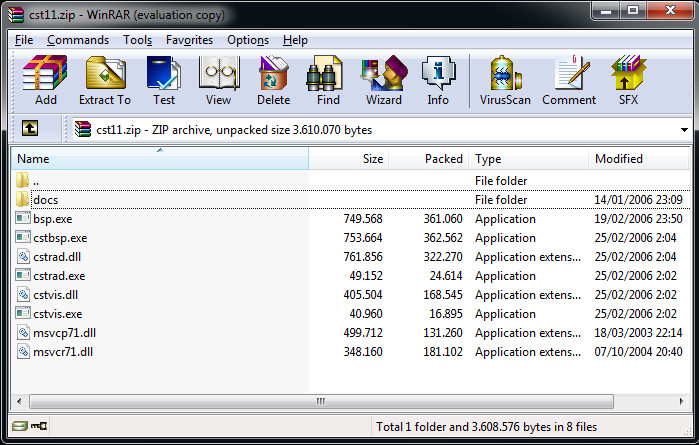Click the key icon in status bar
The height and width of the screenshot is (445, 699).
[39, 426]
